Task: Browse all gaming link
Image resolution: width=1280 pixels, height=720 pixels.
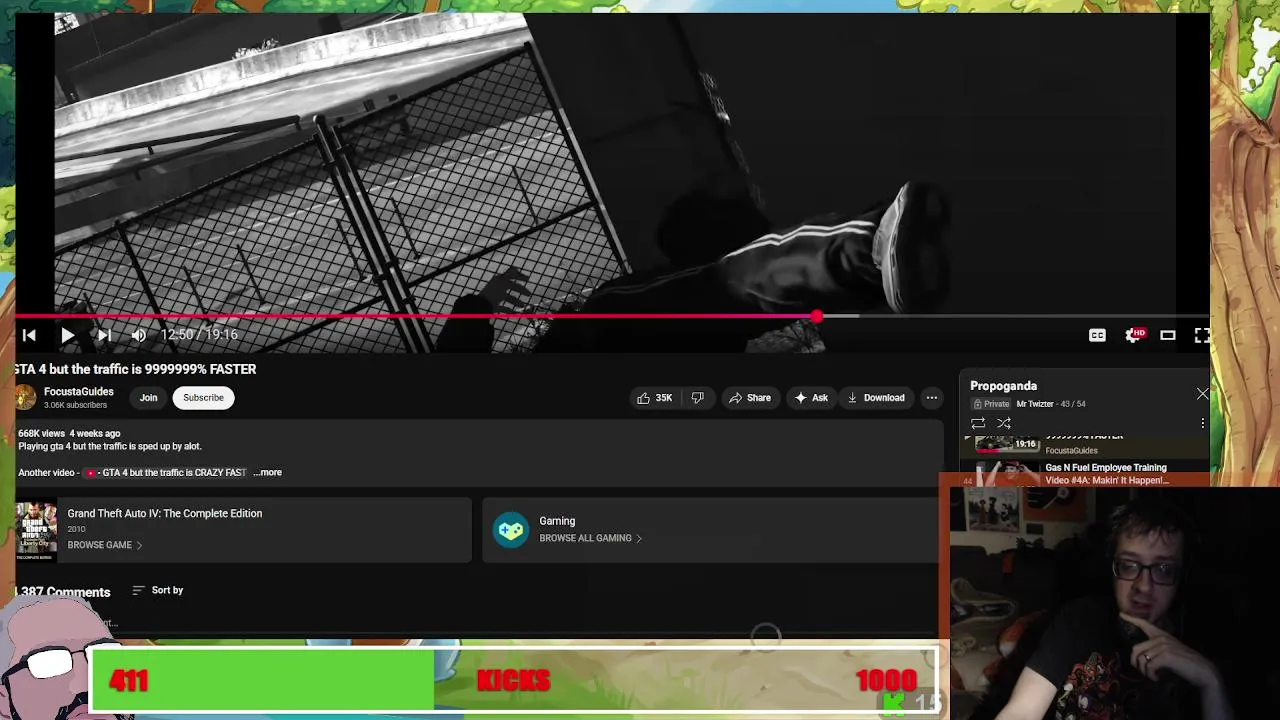Action: click(590, 538)
